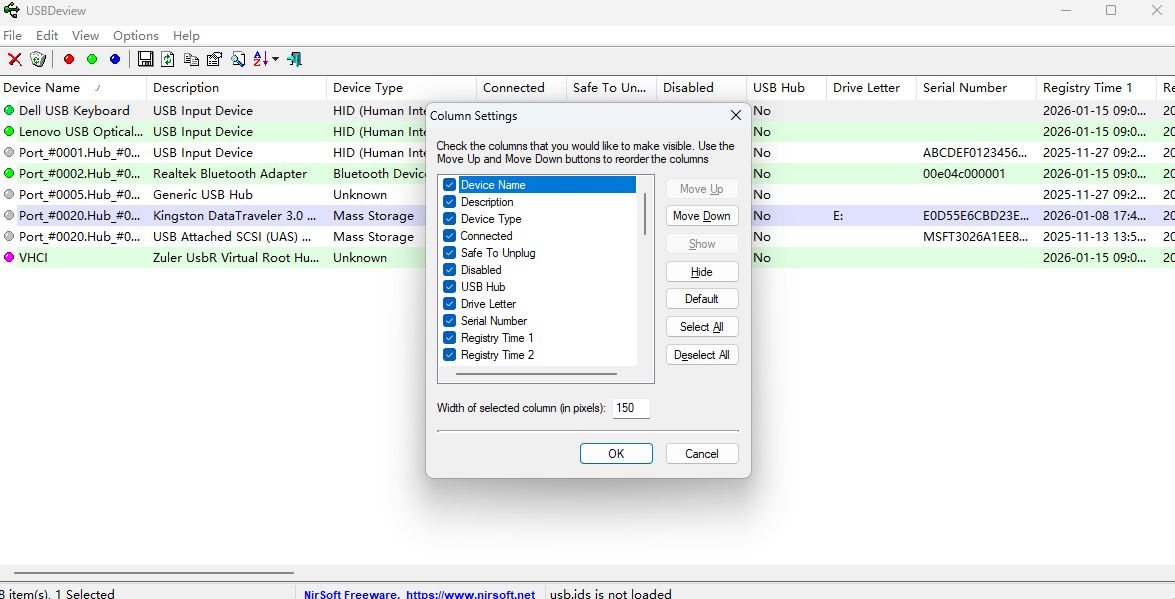Click the blue circle toolbar icon
The width and height of the screenshot is (1175, 599).
click(x=115, y=60)
